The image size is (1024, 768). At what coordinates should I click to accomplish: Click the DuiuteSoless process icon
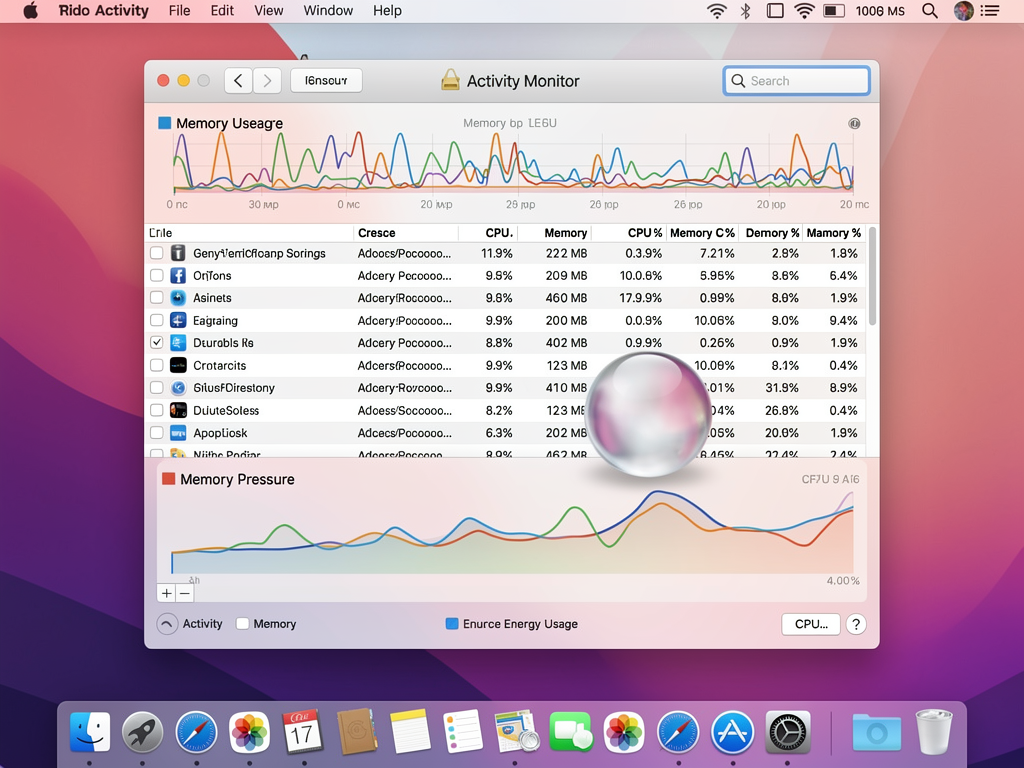(178, 410)
